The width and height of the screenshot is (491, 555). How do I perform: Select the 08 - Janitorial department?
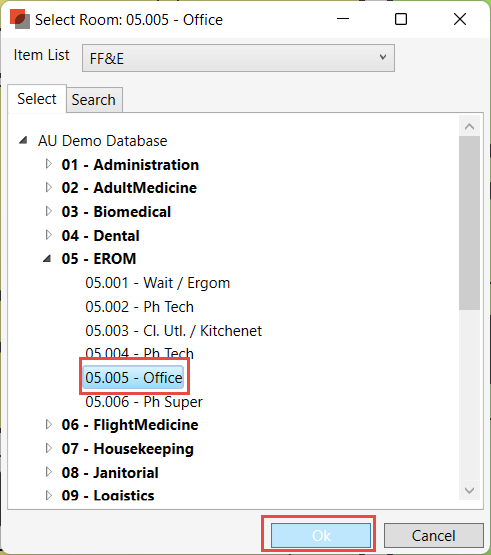tap(110, 473)
